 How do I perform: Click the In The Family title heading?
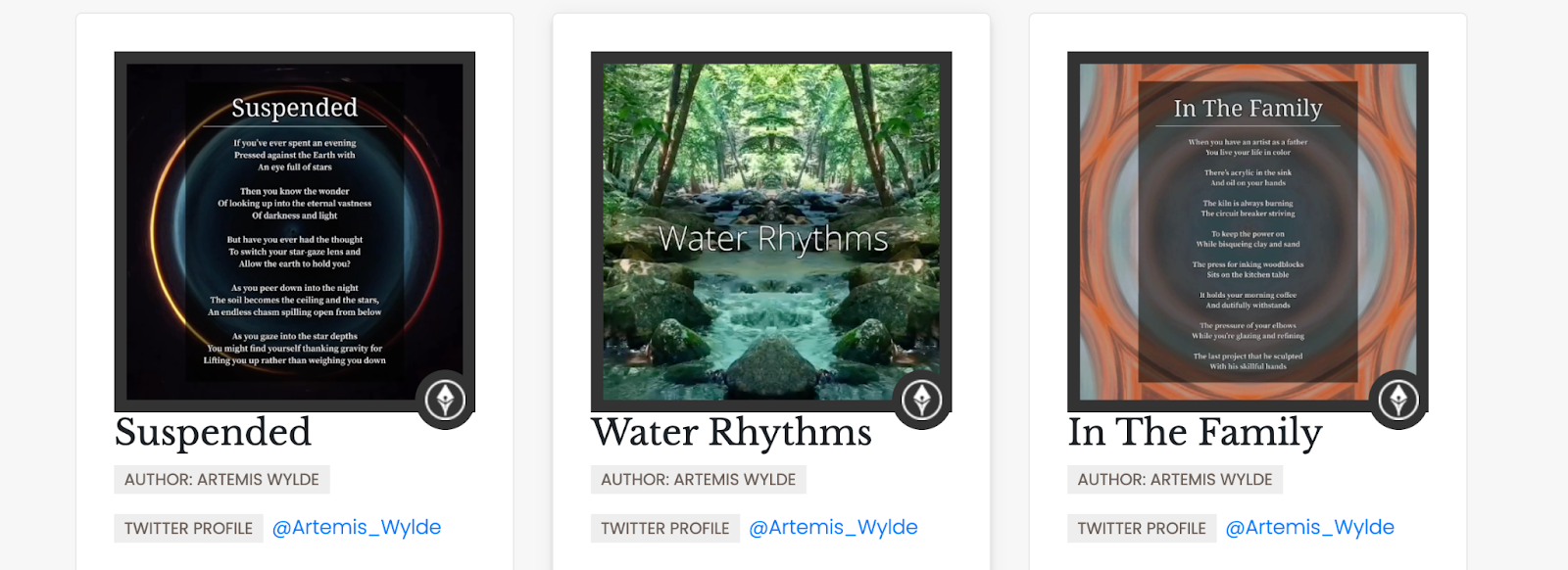coord(1195,432)
